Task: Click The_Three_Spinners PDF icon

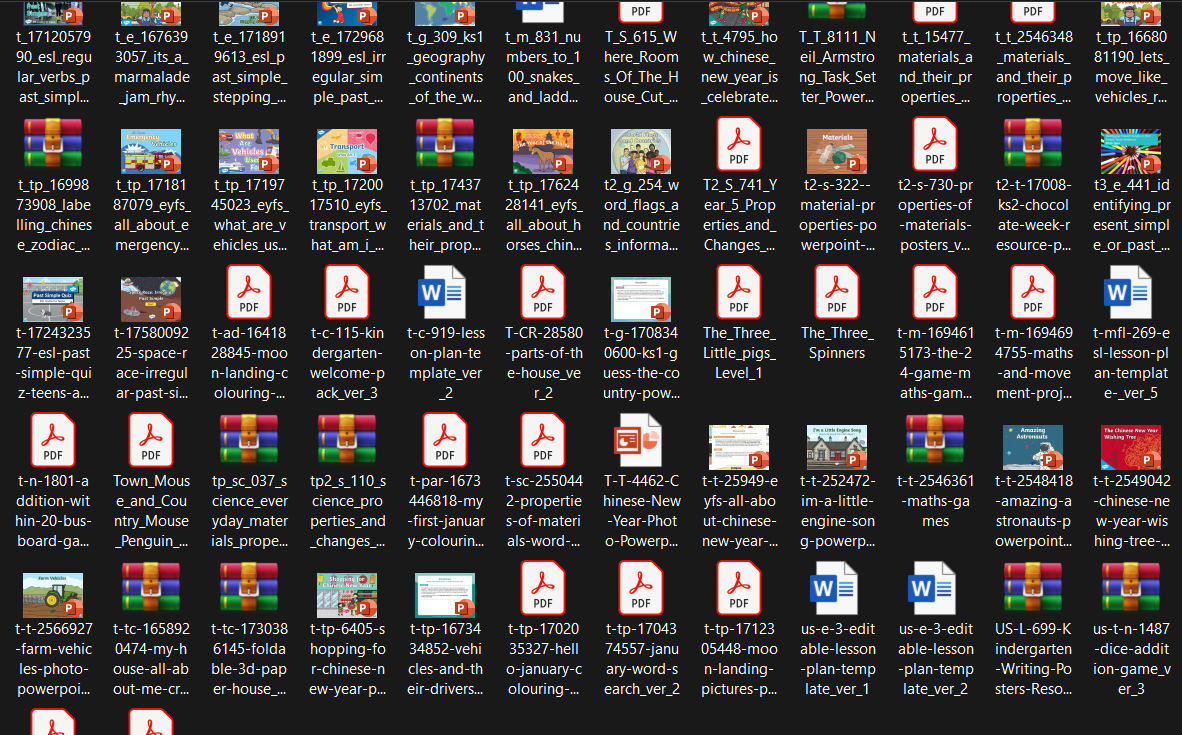Action: [x=837, y=295]
